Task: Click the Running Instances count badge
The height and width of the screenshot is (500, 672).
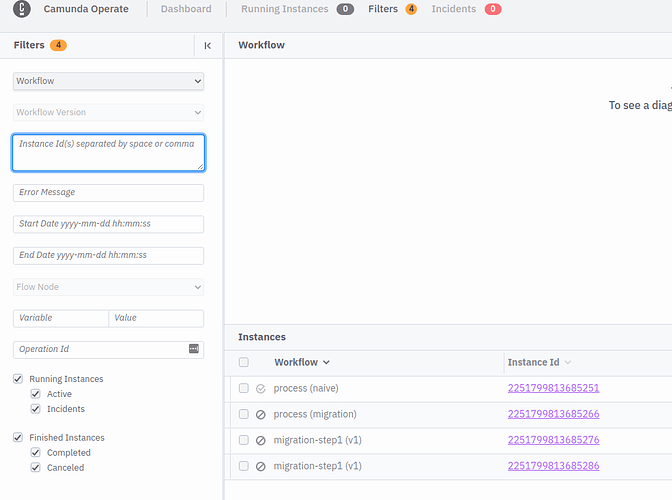Action: tap(345, 9)
